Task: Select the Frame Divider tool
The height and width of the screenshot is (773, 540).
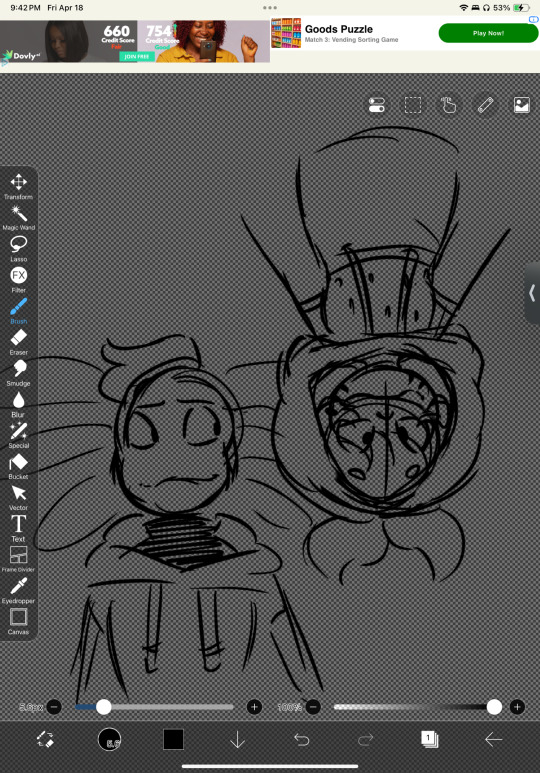Action: tap(18, 559)
